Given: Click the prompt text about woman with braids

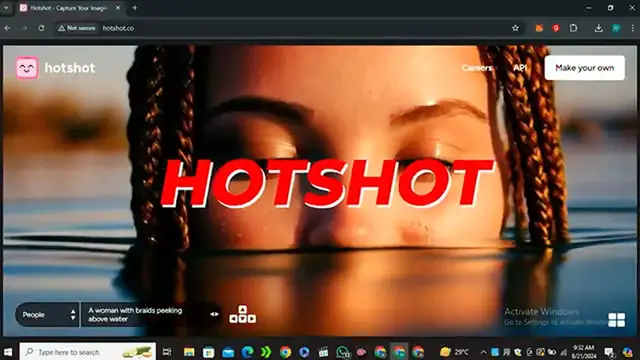Looking at the screenshot, I should click(x=135, y=315).
